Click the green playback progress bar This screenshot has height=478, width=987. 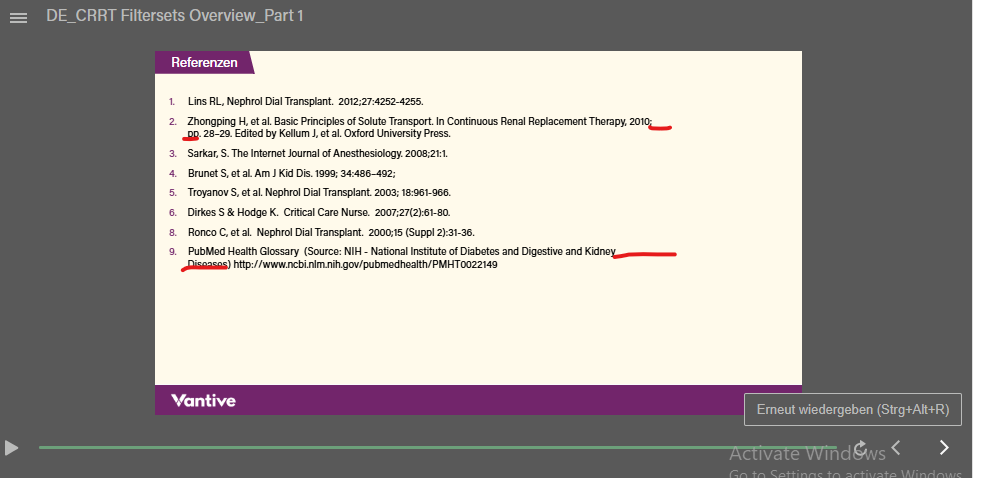click(x=437, y=448)
